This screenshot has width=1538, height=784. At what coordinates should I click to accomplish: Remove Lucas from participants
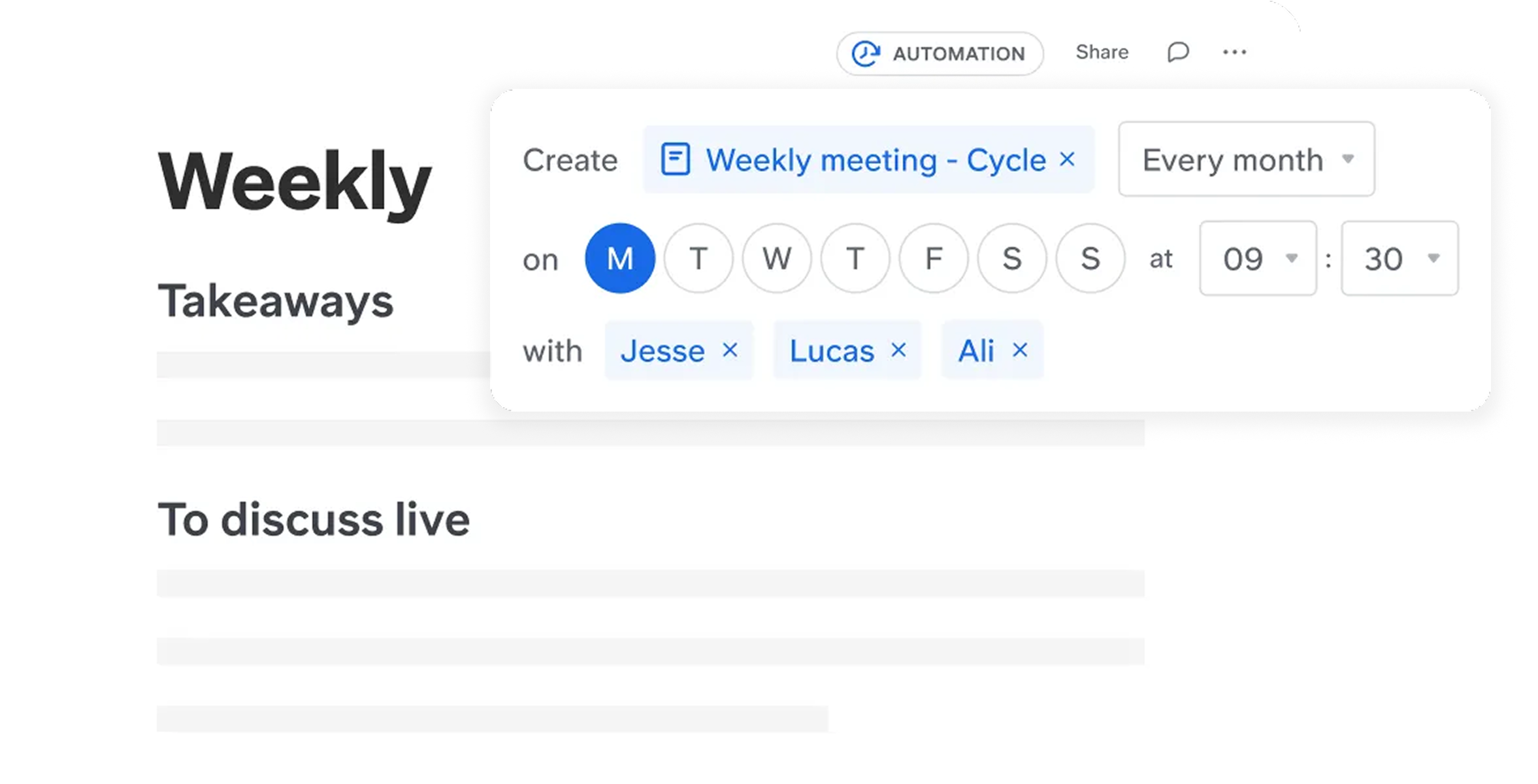coord(898,351)
